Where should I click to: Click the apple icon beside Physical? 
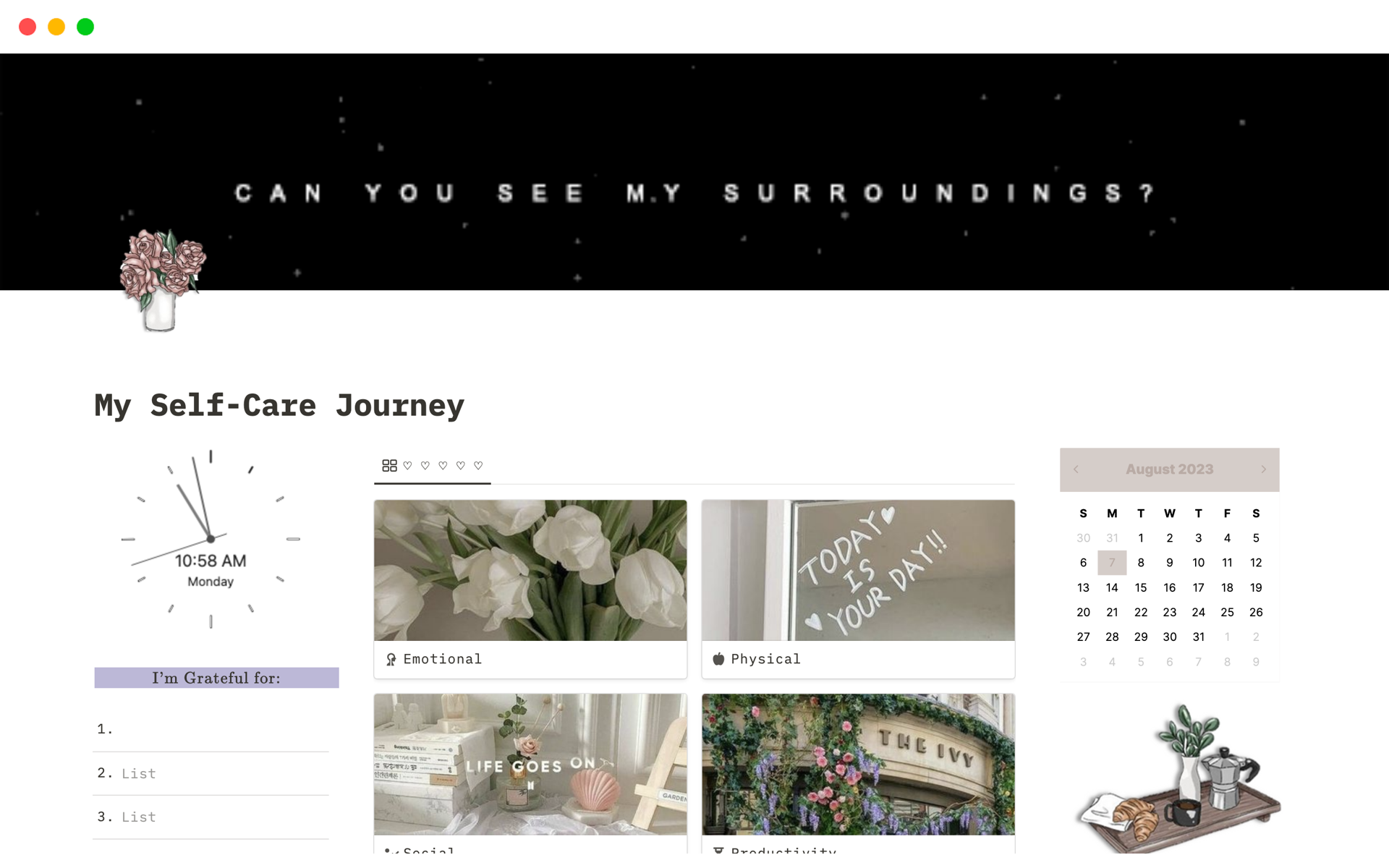point(718,659)
